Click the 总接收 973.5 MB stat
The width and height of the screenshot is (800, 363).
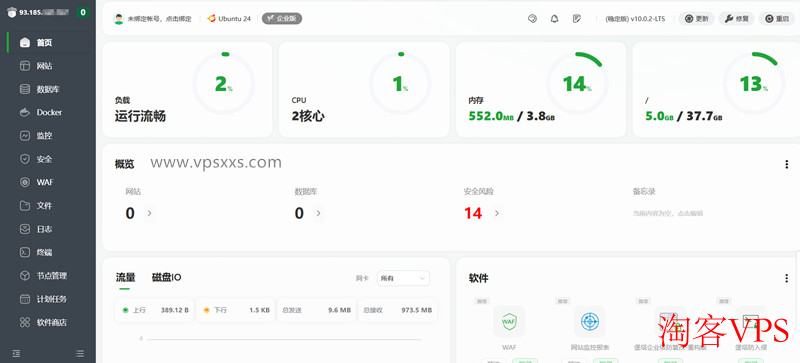(x=397, y=310)
